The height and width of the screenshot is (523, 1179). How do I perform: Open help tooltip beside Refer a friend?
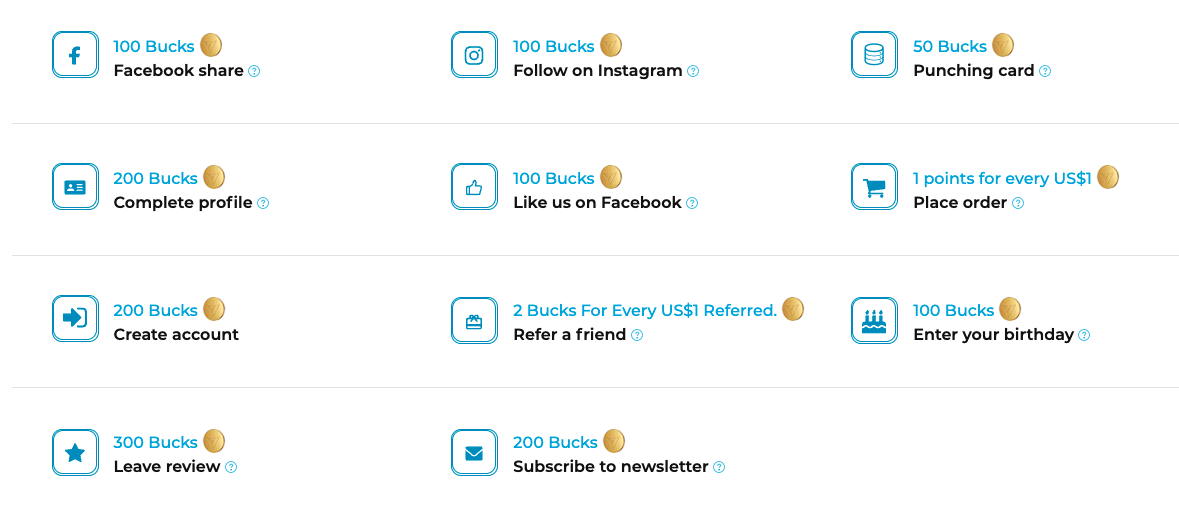[x=637, y=335]
